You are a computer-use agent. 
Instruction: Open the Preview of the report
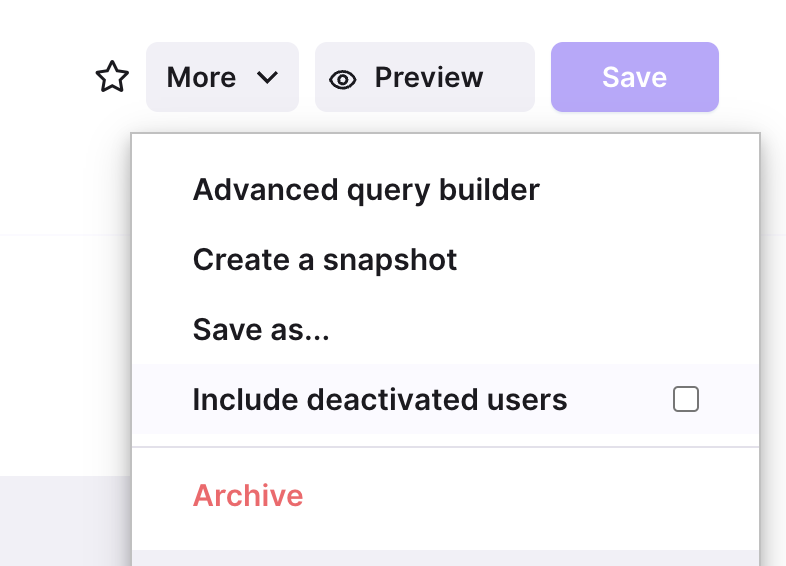tap(425, 77)
